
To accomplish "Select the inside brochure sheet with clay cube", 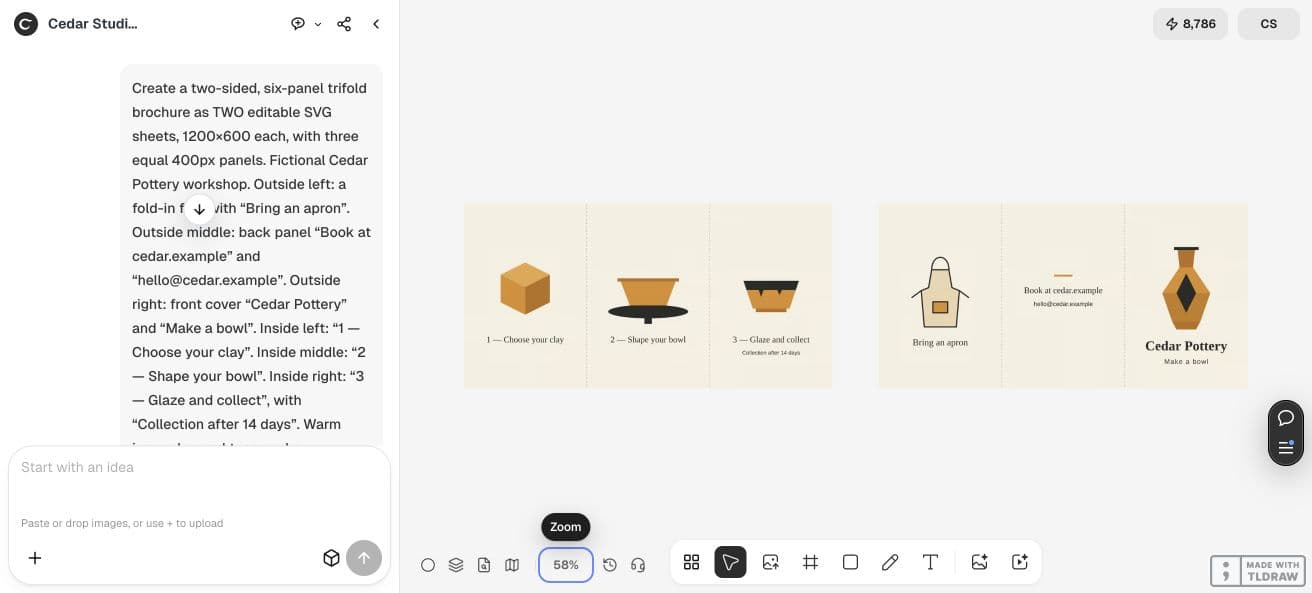I will click(648, 296).
